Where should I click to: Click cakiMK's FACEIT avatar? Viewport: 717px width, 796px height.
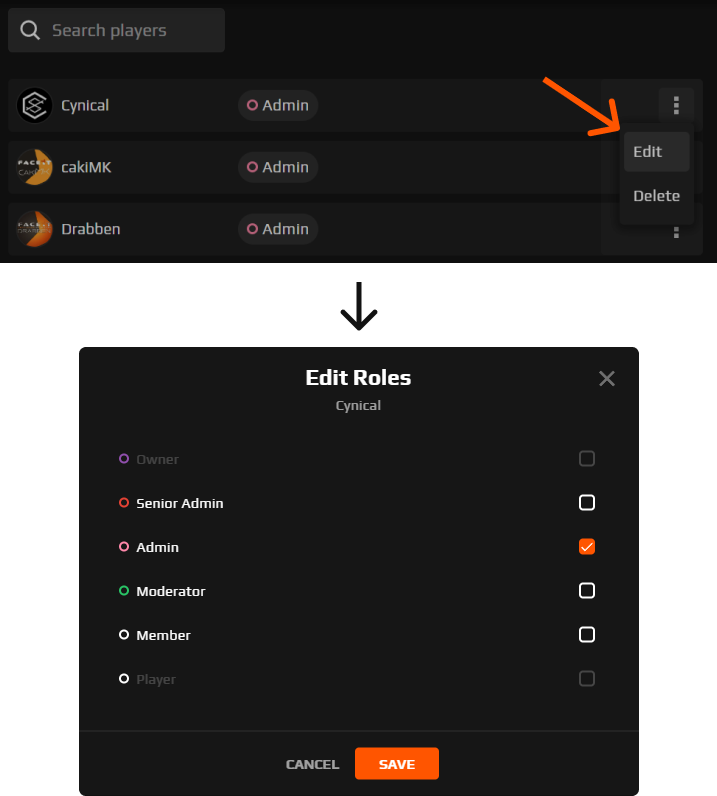35,167
